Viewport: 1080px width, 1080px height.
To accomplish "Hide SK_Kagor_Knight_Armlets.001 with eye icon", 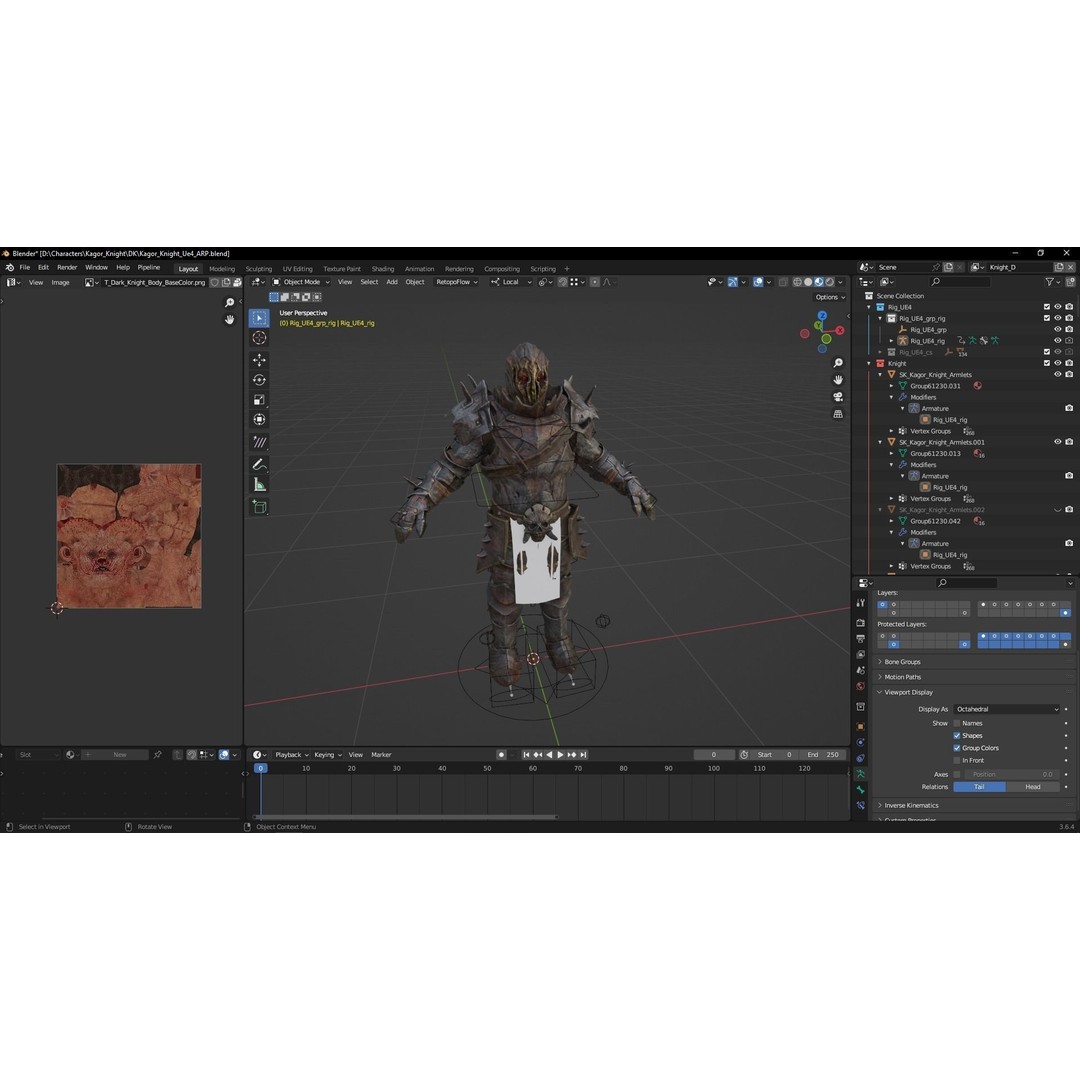I will pos(1058,442).
